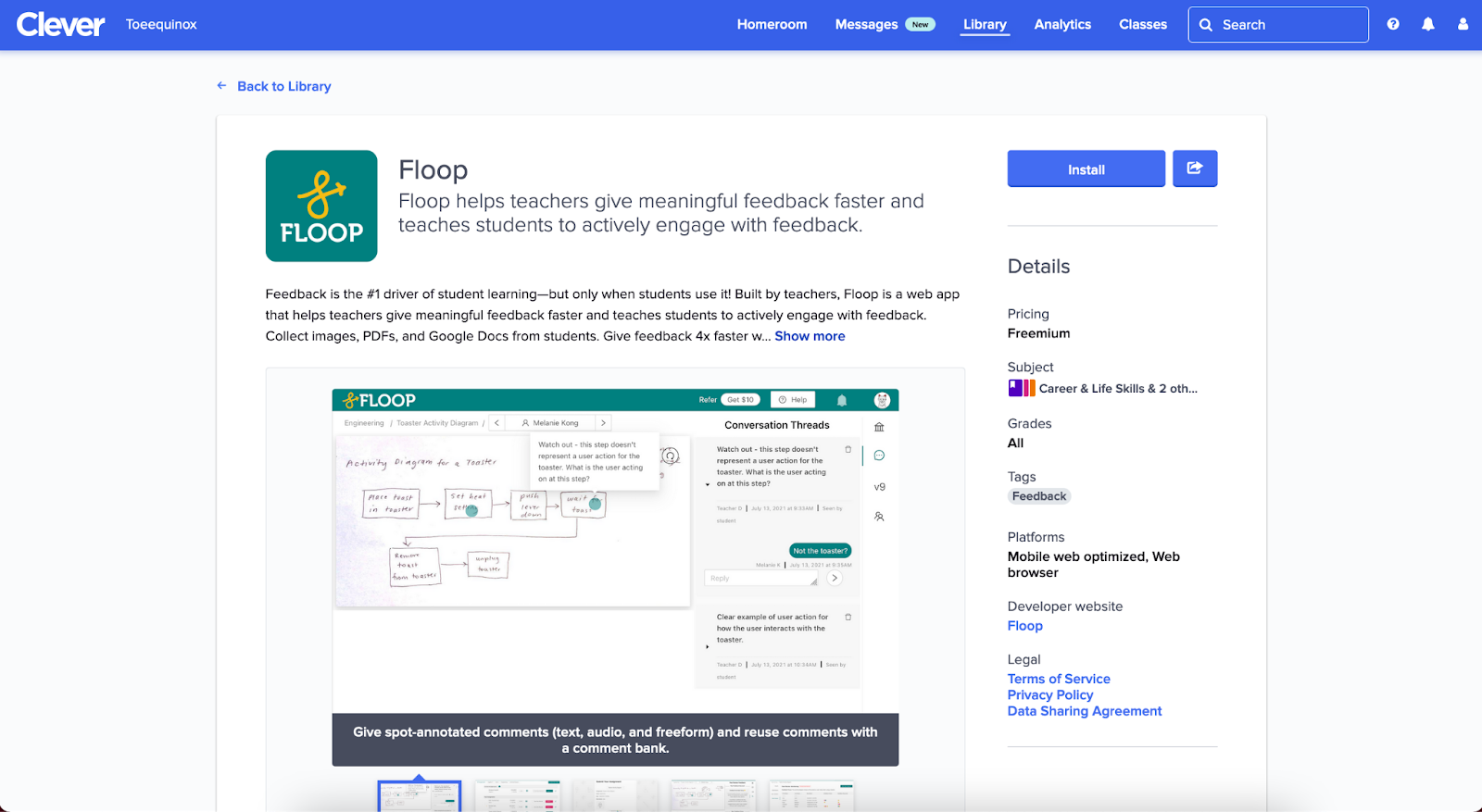The height and width of the screenshot is (812, 1482).
Task: Open the notifications bell icon
Action: pos(1428,24)
